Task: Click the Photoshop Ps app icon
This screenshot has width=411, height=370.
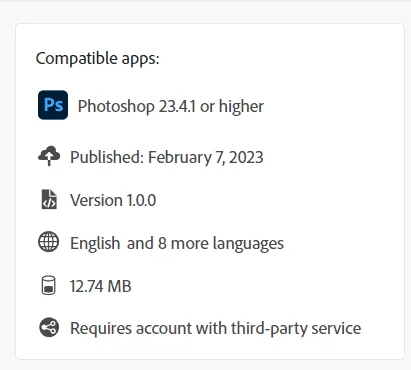Action: (53, 105)
